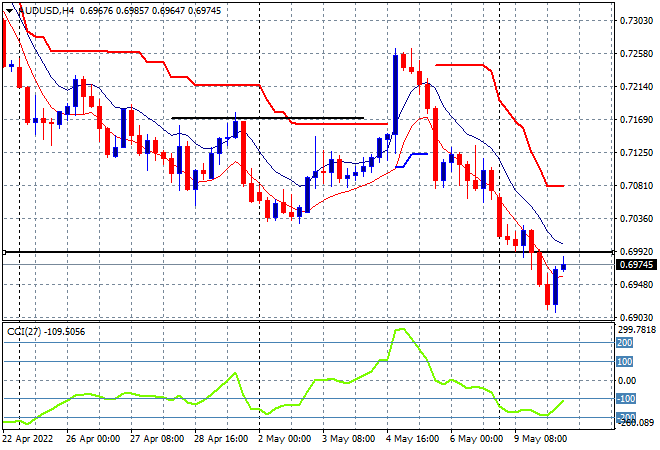The height and width of the screenshot is (450, 660).
Task: Click the 0.72580 price scale label
Action: 636,53
